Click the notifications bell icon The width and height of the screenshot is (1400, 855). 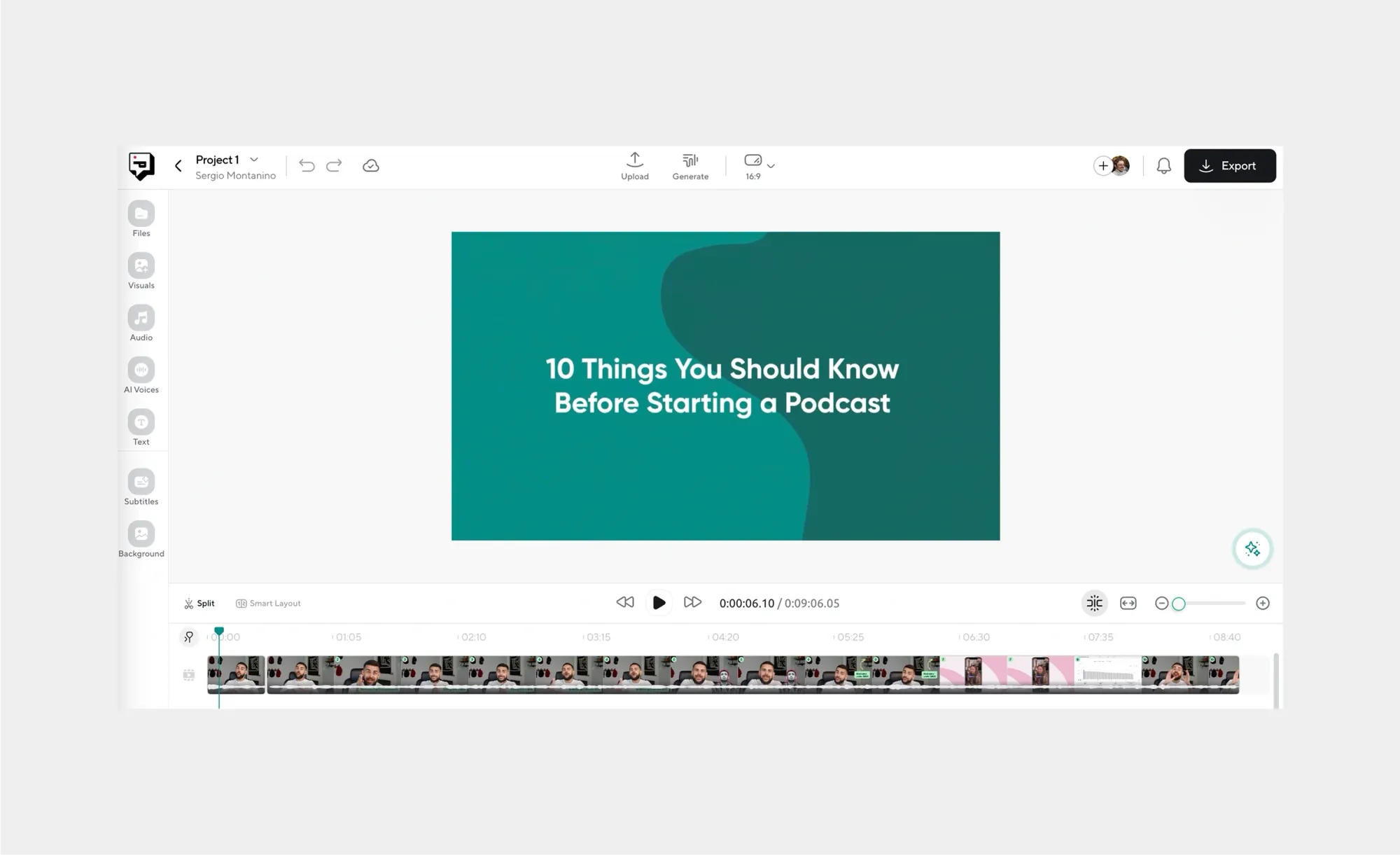1163,166
